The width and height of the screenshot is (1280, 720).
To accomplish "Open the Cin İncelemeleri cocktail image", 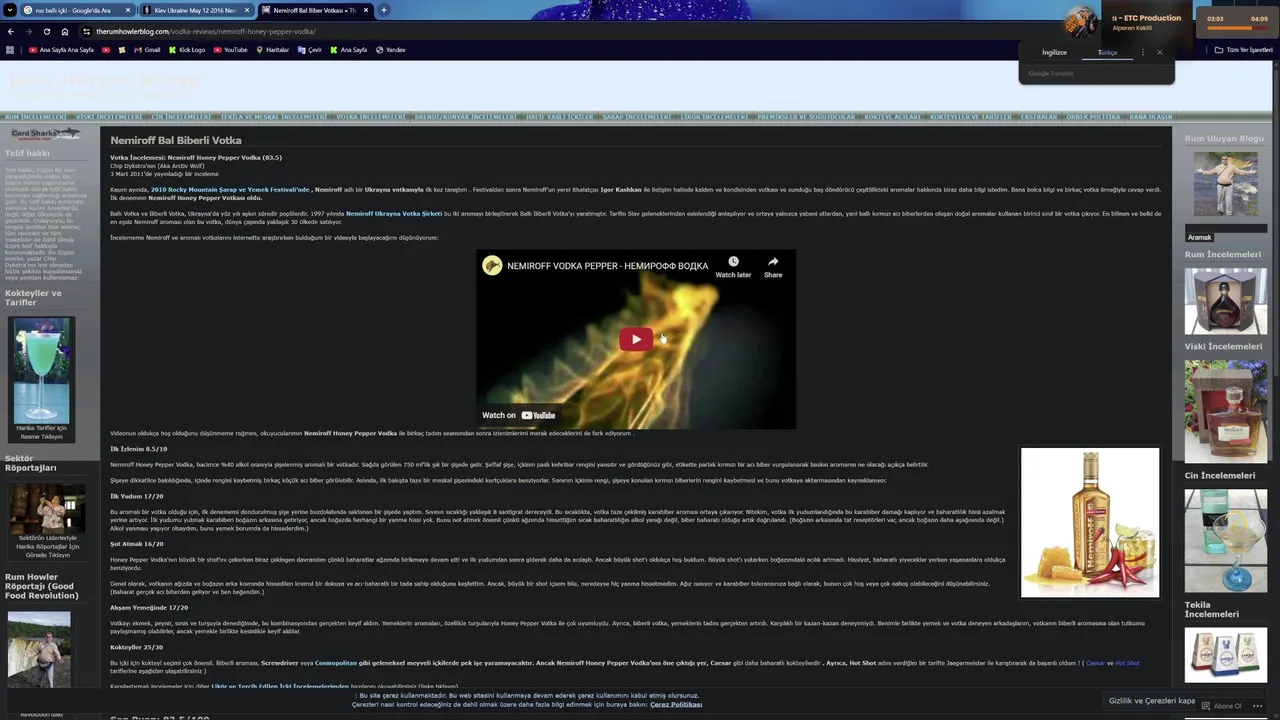I will click(1225, 540).
